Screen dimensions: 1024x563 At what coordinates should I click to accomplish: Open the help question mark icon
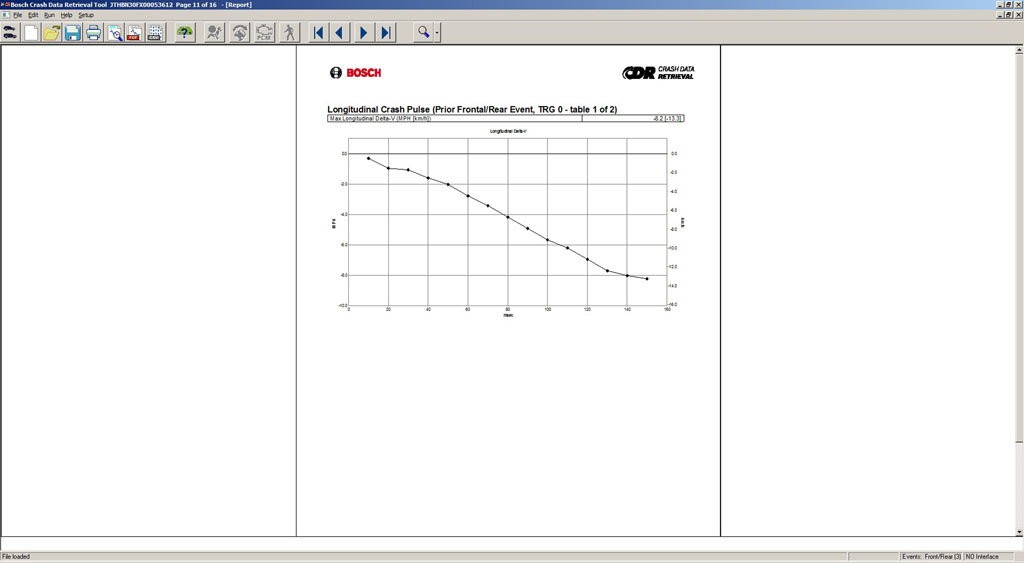click(x=185, y=33)
